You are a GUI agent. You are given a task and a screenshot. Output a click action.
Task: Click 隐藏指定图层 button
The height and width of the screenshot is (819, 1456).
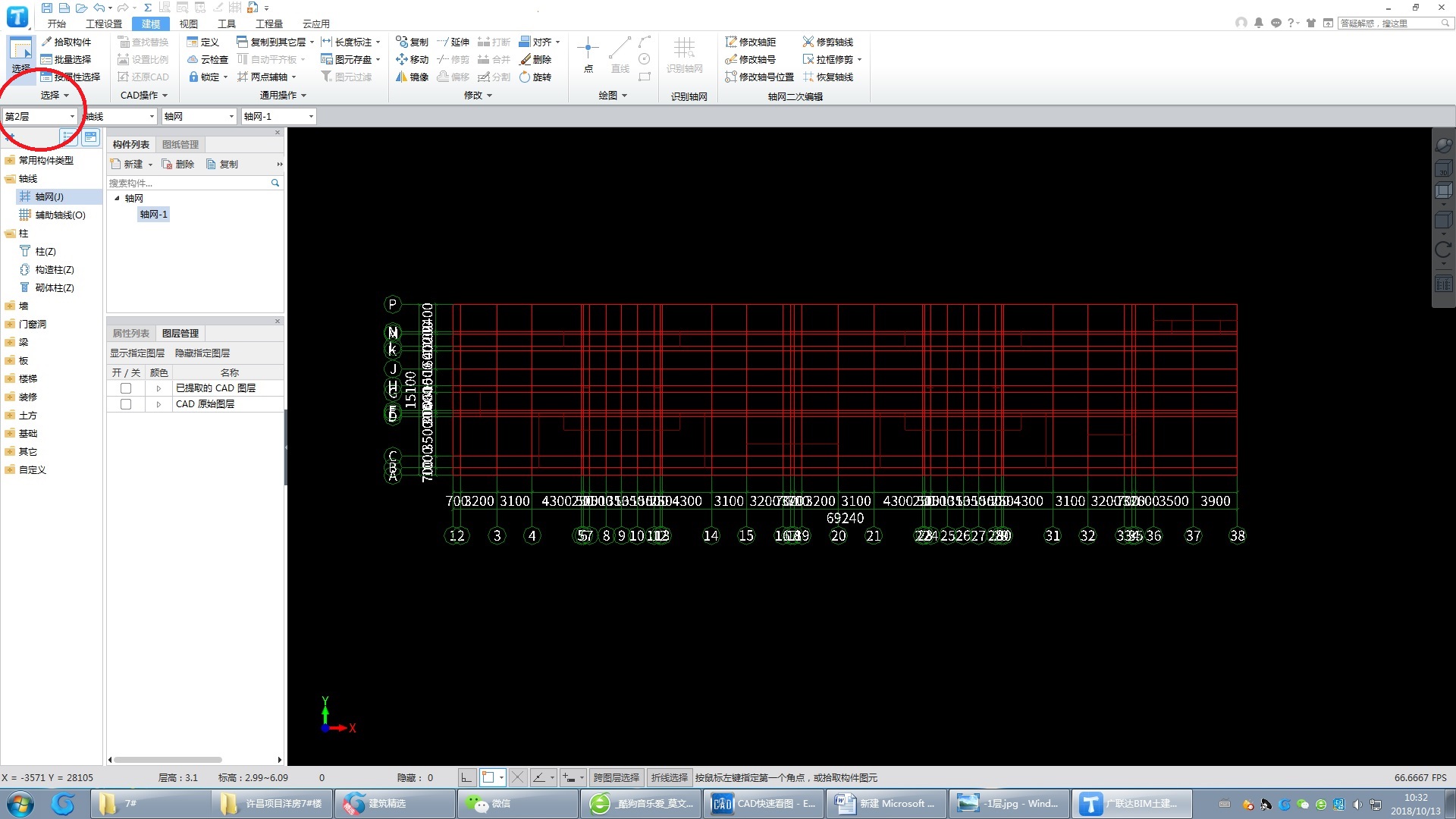202,353
